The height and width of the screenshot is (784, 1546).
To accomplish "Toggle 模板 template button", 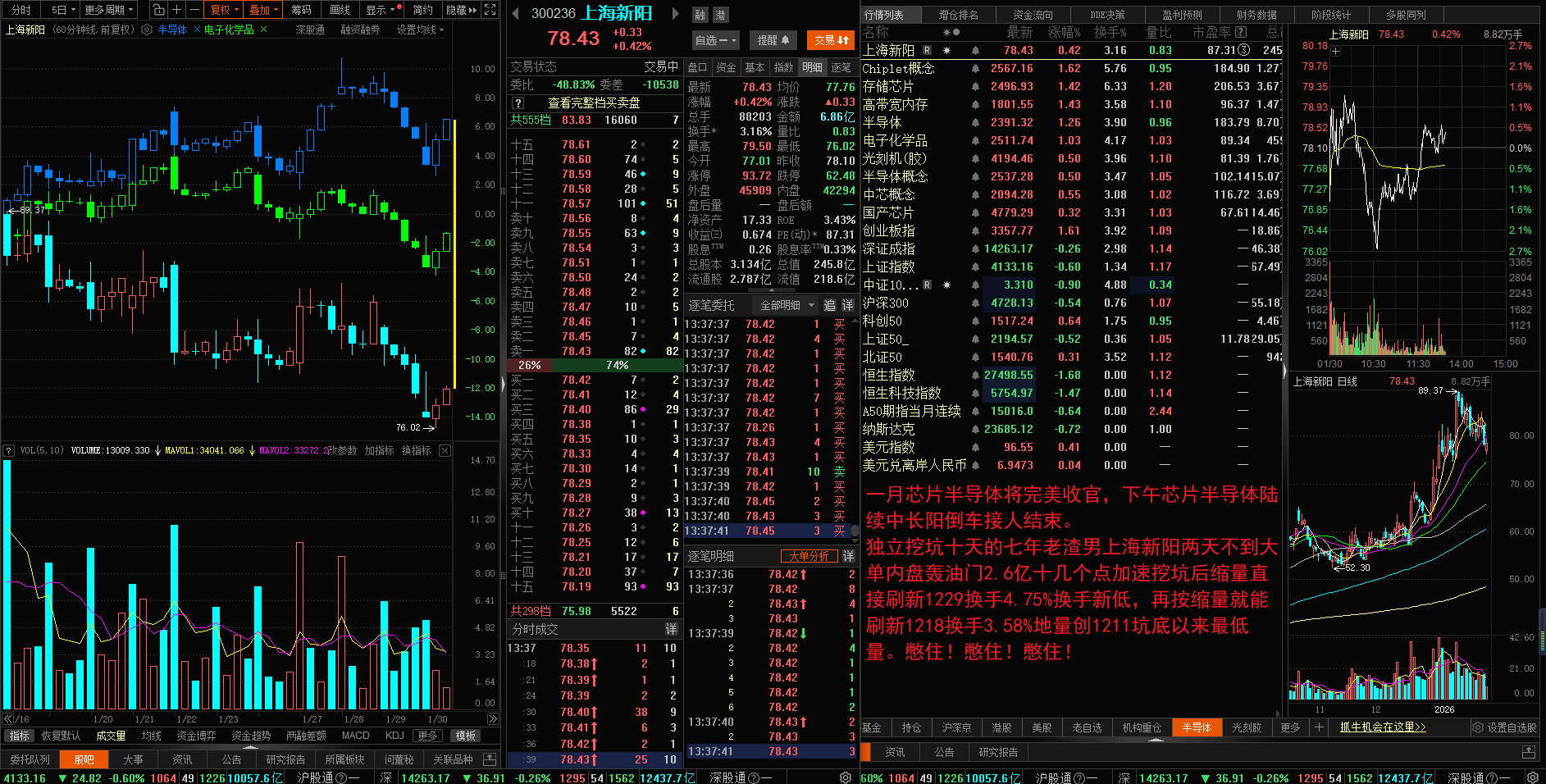I will [x=466, y=736].
